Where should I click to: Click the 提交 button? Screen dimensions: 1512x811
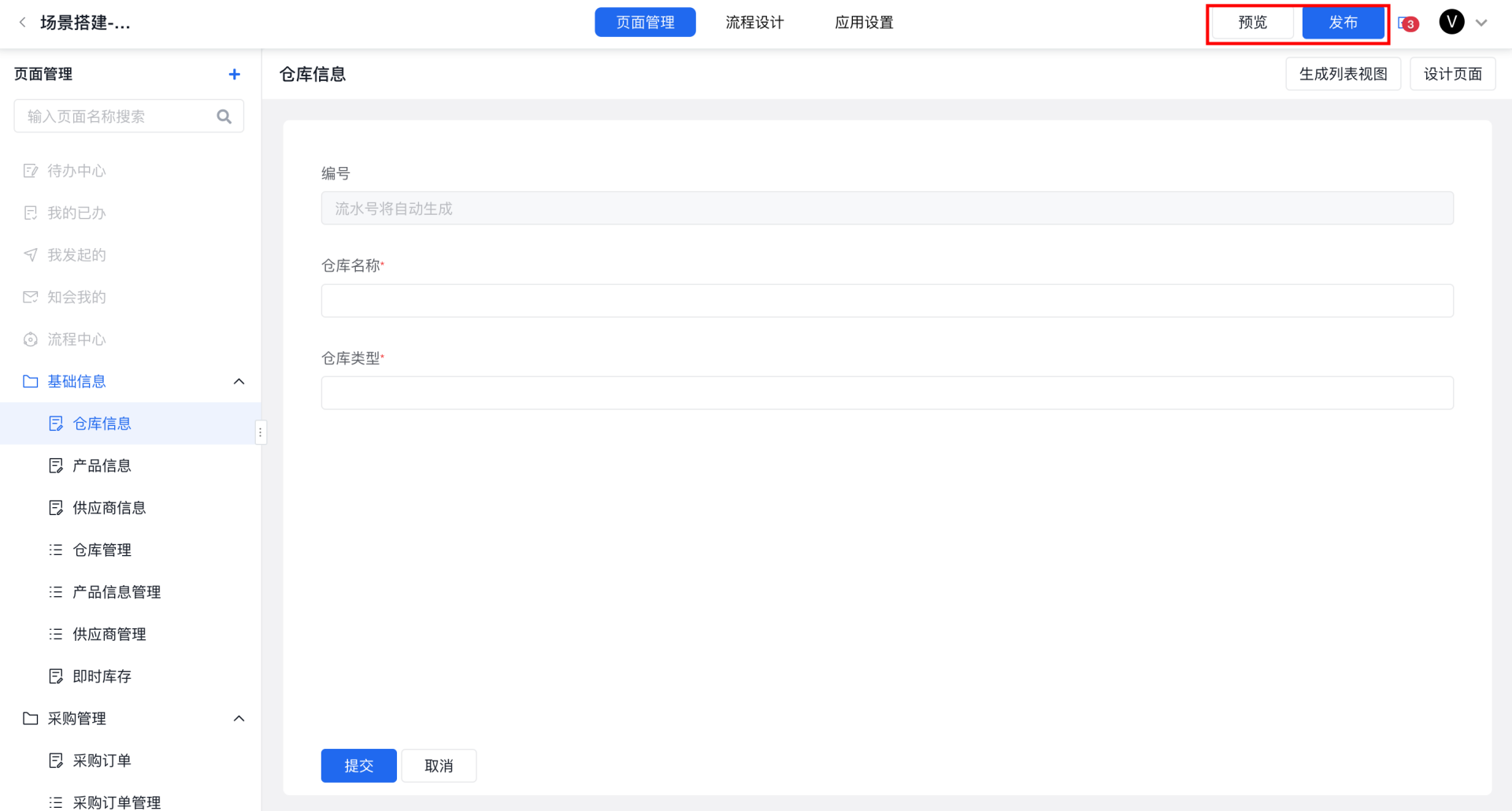(358, 765)
